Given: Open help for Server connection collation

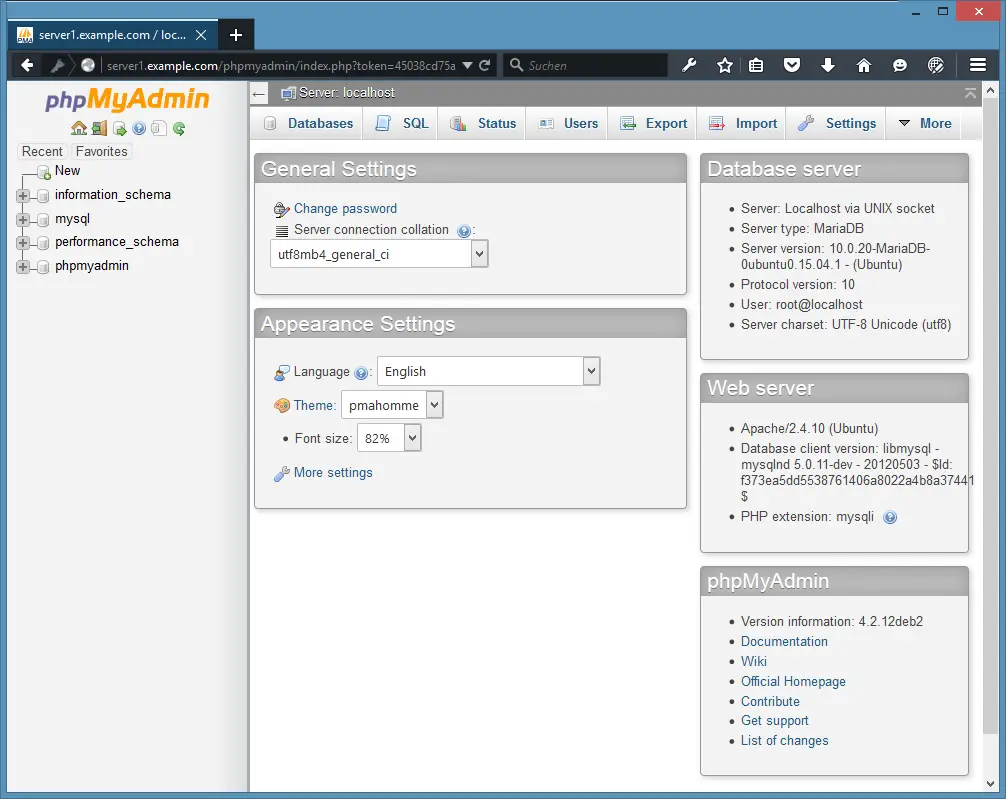Looking at the screenshot, I should 464,231.
